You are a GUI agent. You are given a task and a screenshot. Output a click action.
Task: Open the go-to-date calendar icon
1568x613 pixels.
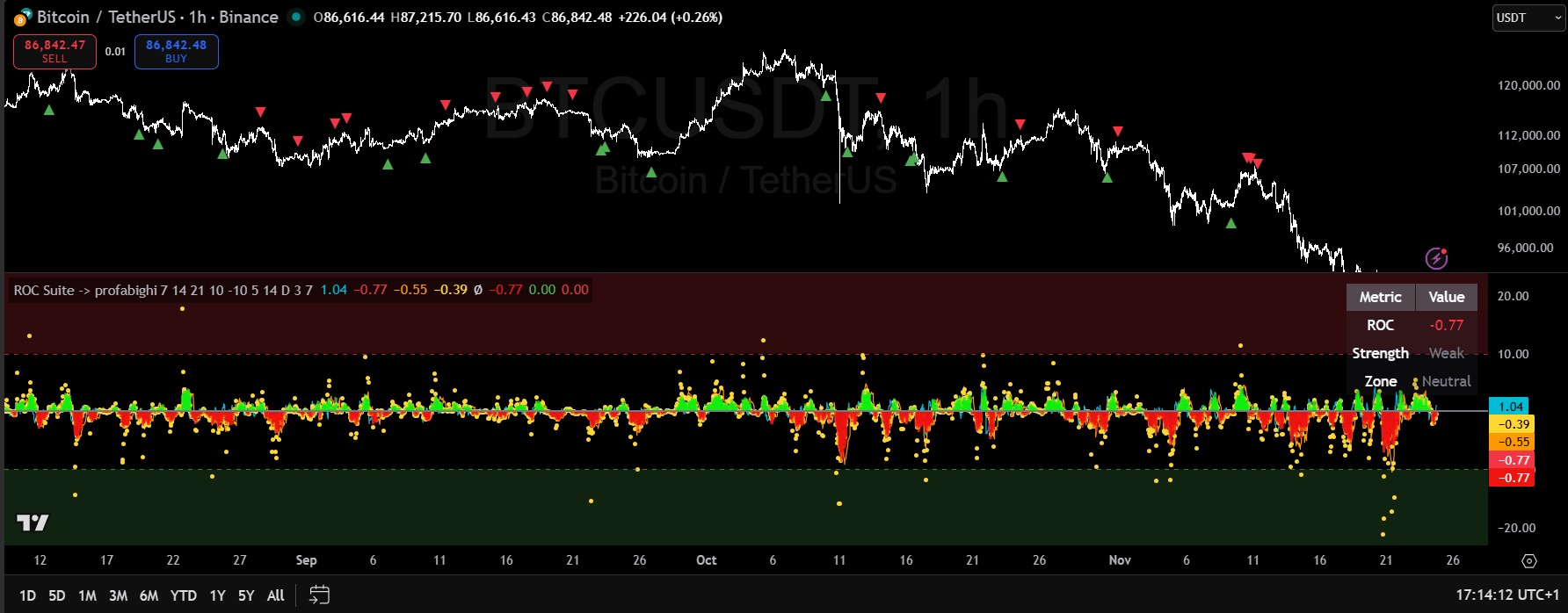pyautogui.click(x=319, y=595)
